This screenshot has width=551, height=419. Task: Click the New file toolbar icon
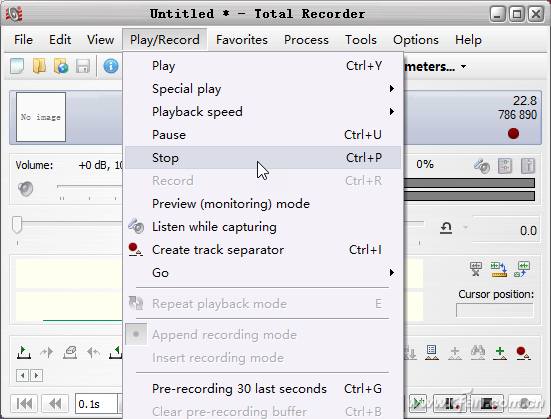point(17,66)
